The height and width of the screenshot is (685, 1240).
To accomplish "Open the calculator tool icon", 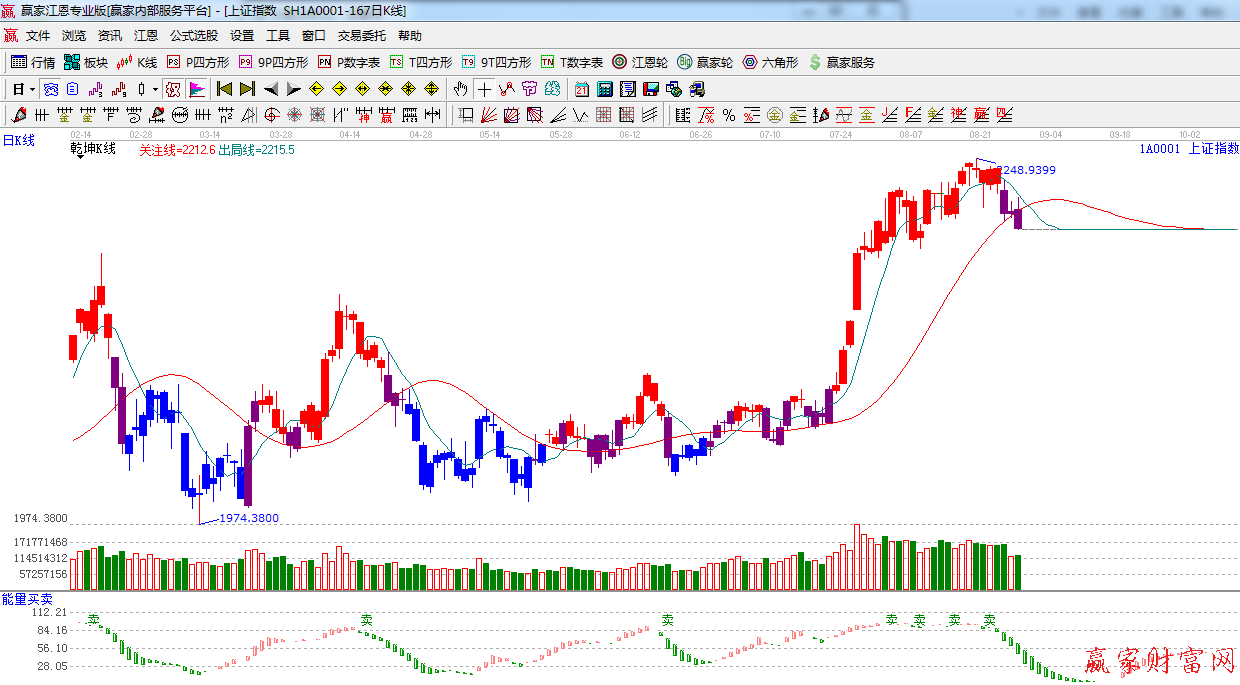I will (604, 89).
